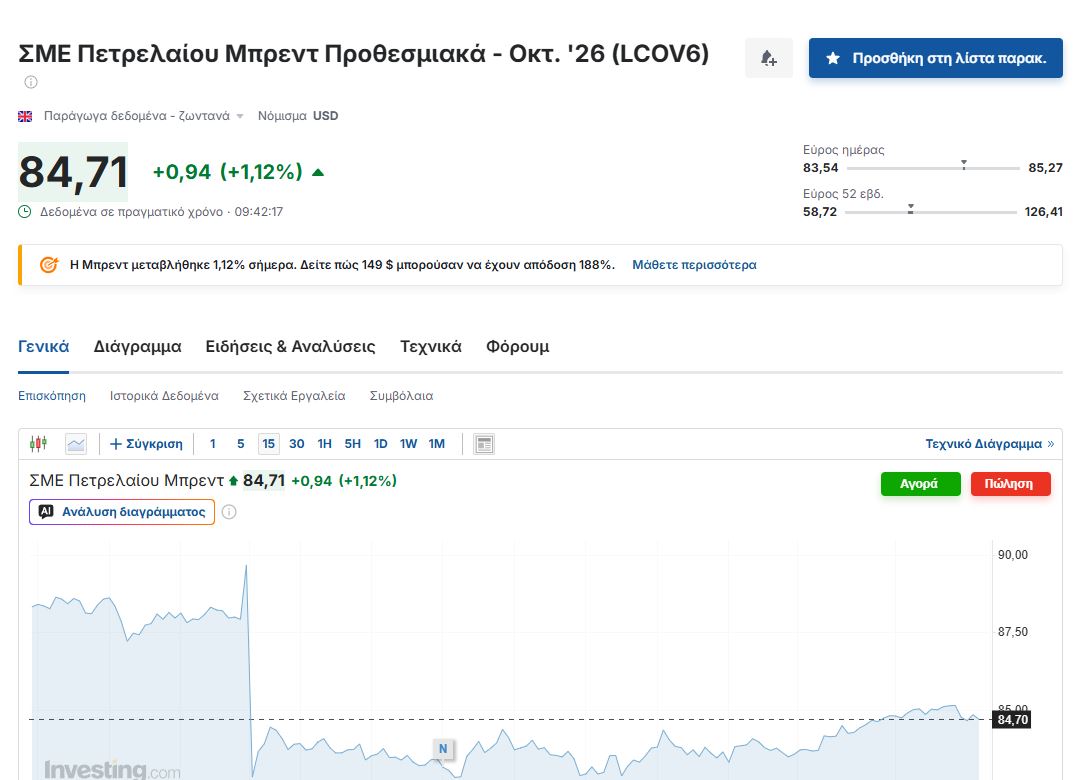Open the Συμβόλαια sub-tab
Screen dimensions: 1079x780
[x=401, y=396]
